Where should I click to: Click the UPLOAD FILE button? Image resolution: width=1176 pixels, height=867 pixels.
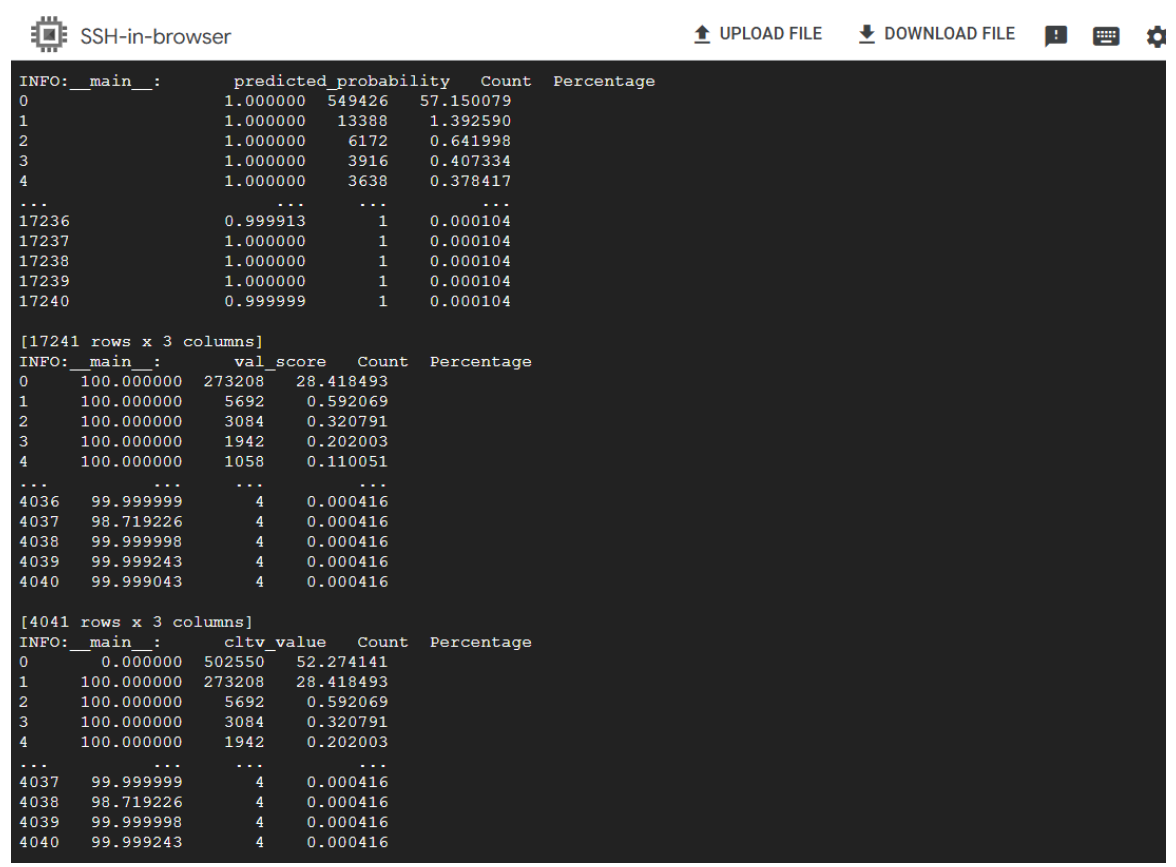pos(758,34)
